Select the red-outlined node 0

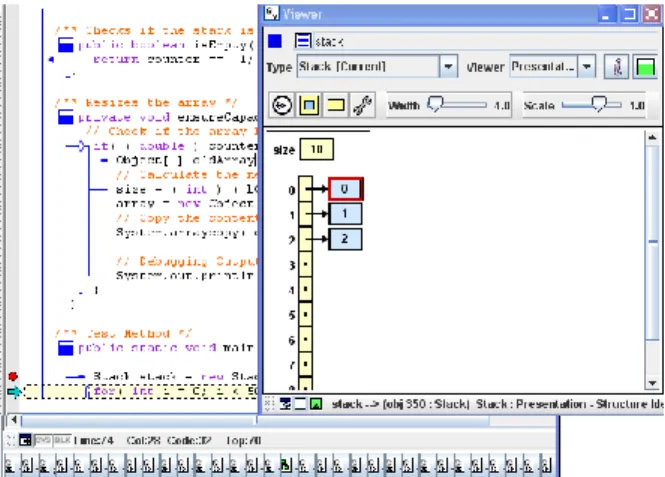[345, 189]
